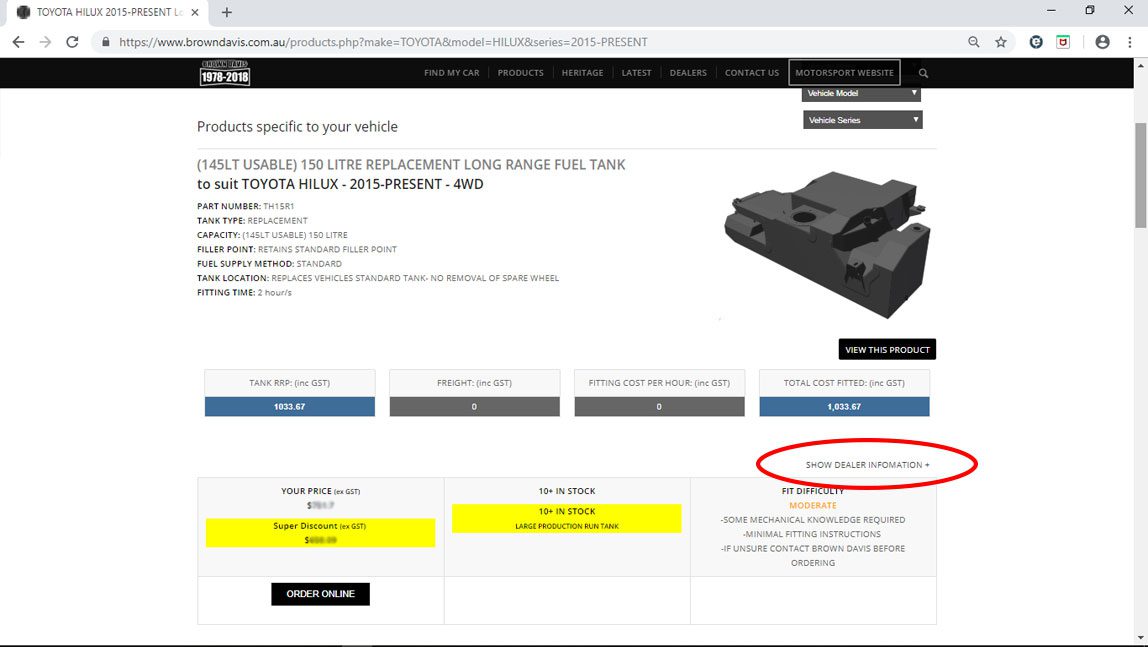
Task: Open the Chrome profile avatar
Action: [1102, 42]
